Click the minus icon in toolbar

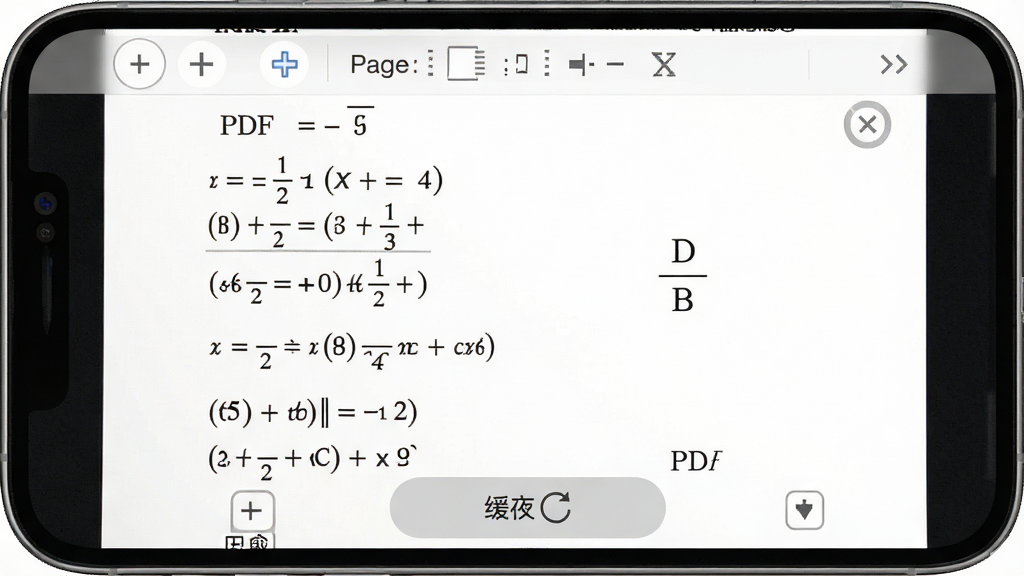[x=615, y=64]
